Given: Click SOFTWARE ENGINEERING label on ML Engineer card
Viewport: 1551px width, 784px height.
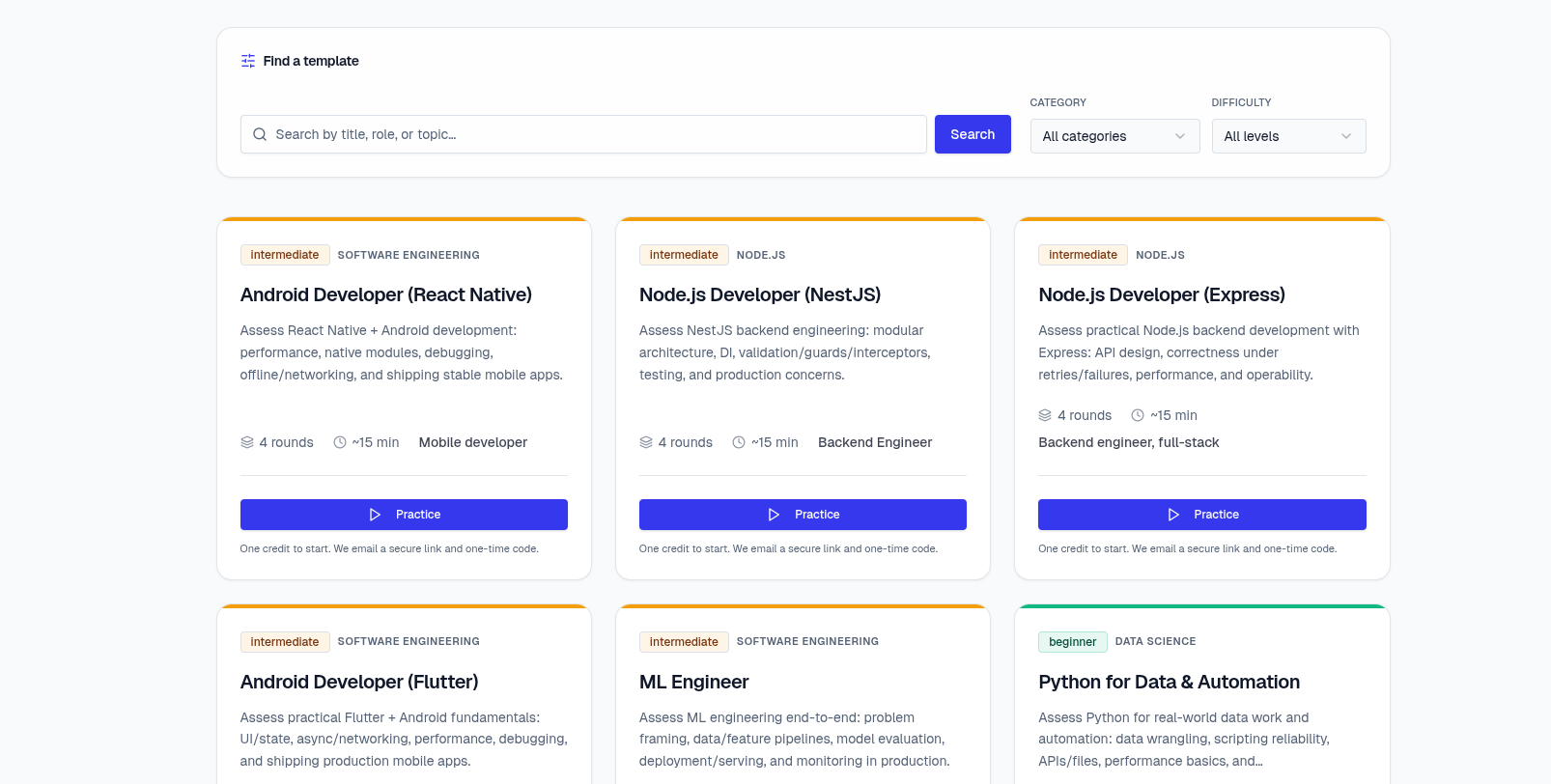Looking at the screenshot, I should 807,641.
